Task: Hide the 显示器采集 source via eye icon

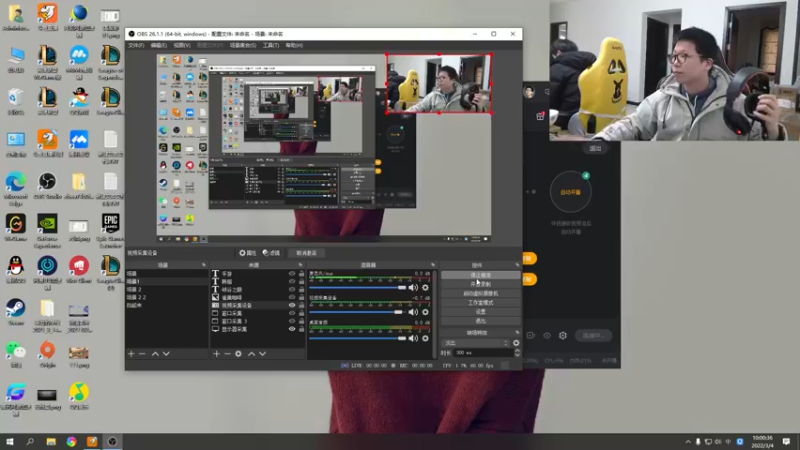Action: click(292, 329)
